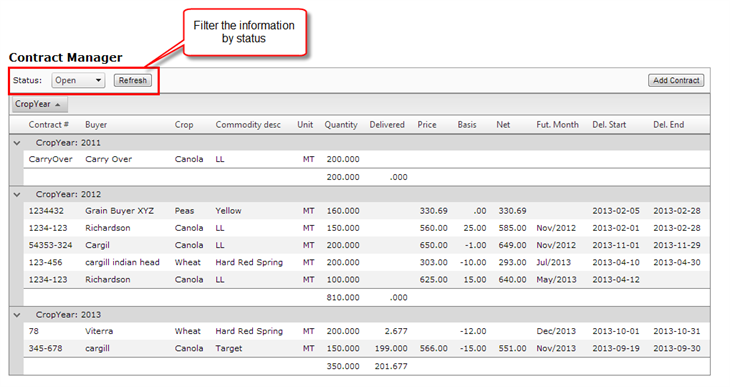
Task: Sort by the Net column header
Action: [x=503, y=125]
